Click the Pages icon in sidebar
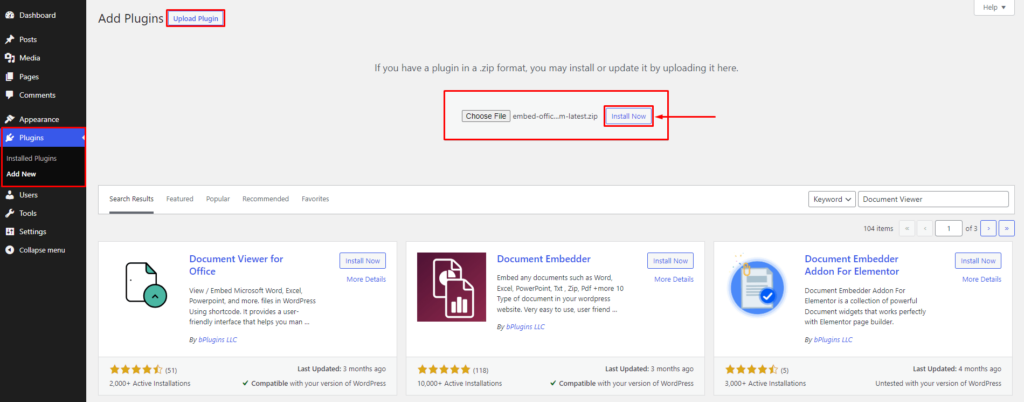Viewport: 1024px width, 402px height. [x=9, y=76]
